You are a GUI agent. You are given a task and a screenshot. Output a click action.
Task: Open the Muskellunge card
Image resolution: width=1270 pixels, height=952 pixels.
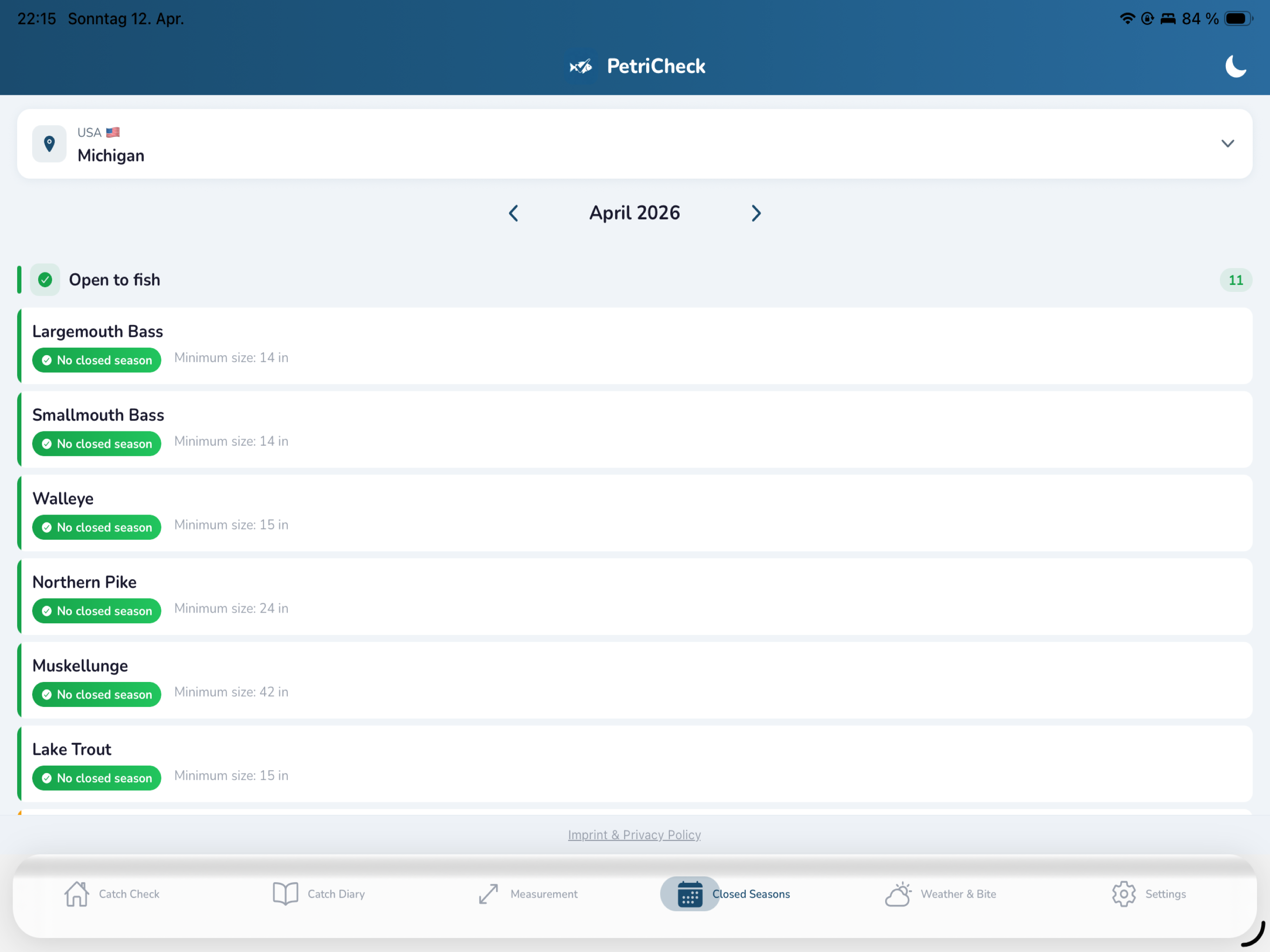coord(635,680)
